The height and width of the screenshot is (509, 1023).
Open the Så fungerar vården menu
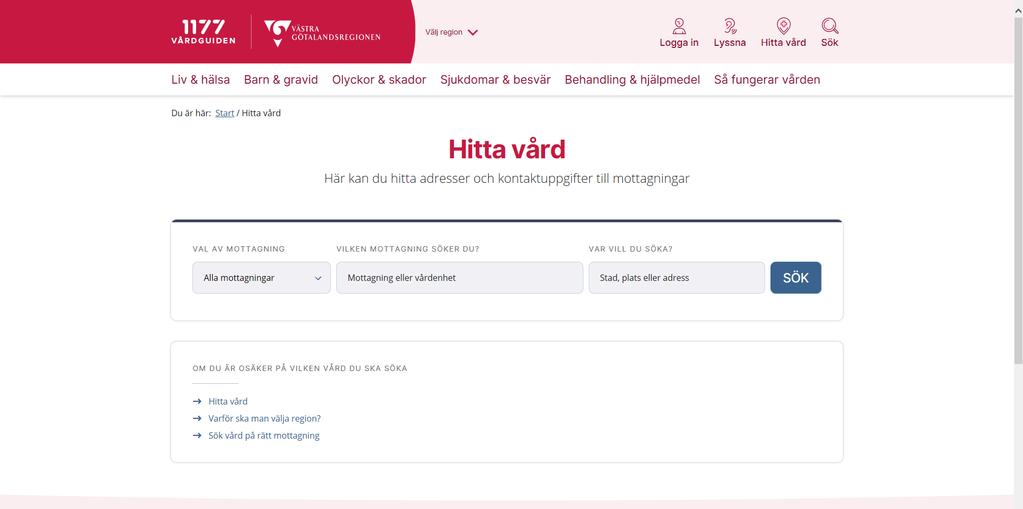767,80
